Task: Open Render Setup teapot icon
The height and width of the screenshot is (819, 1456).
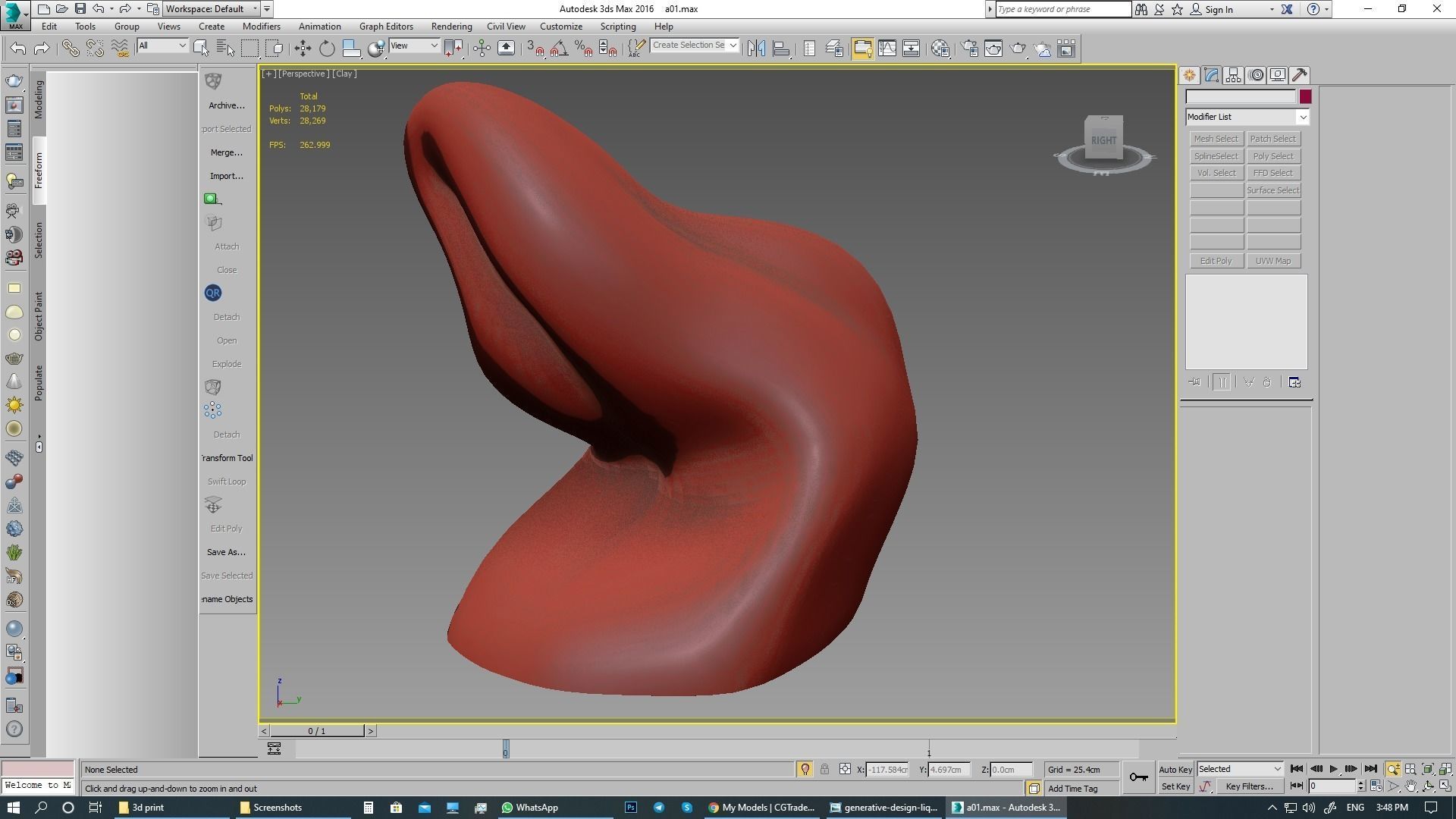Action: click(969, 49)
